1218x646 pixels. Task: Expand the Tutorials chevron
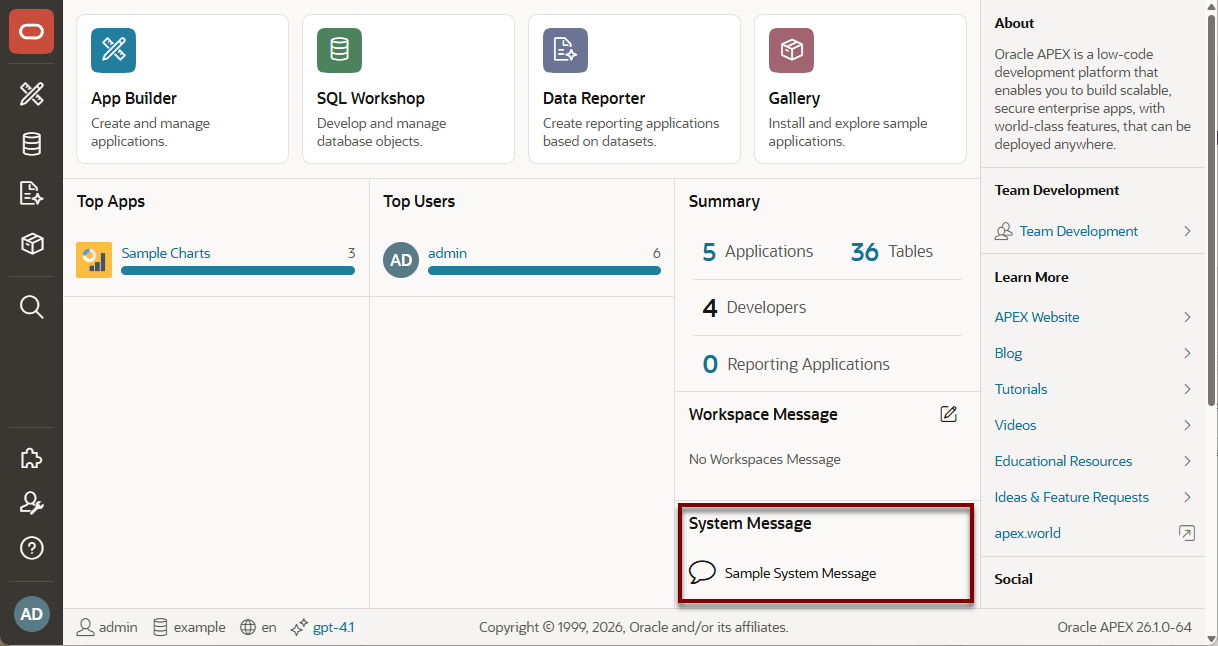1187,389
